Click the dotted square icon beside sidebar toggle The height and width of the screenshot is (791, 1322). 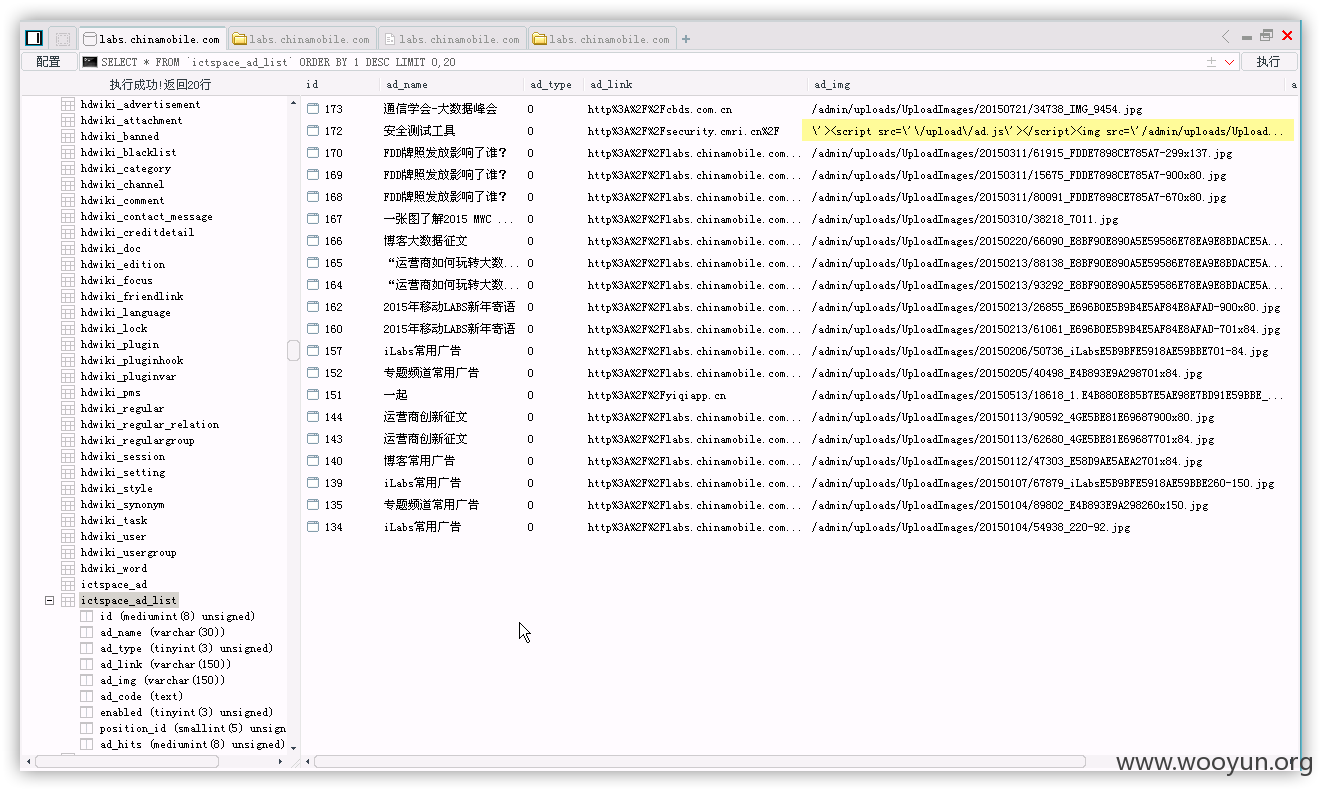click(62, 39)
